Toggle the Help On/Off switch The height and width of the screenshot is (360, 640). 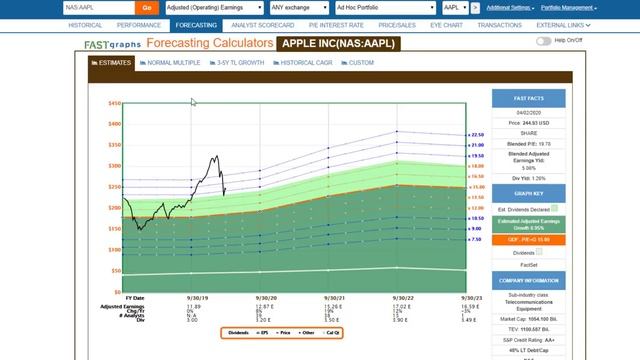(x=544, y=41)
